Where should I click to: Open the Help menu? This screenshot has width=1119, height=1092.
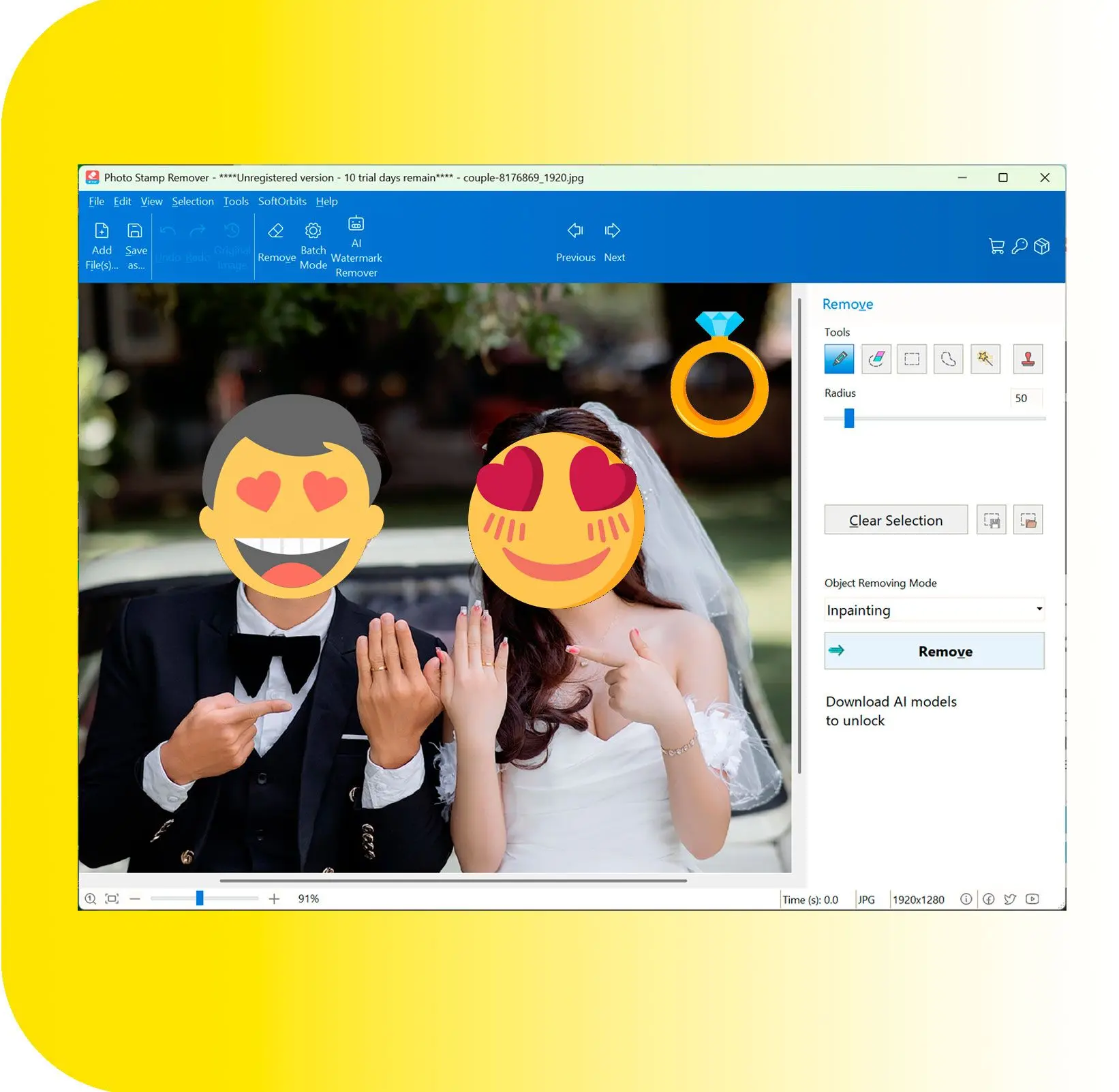point(326,201)
